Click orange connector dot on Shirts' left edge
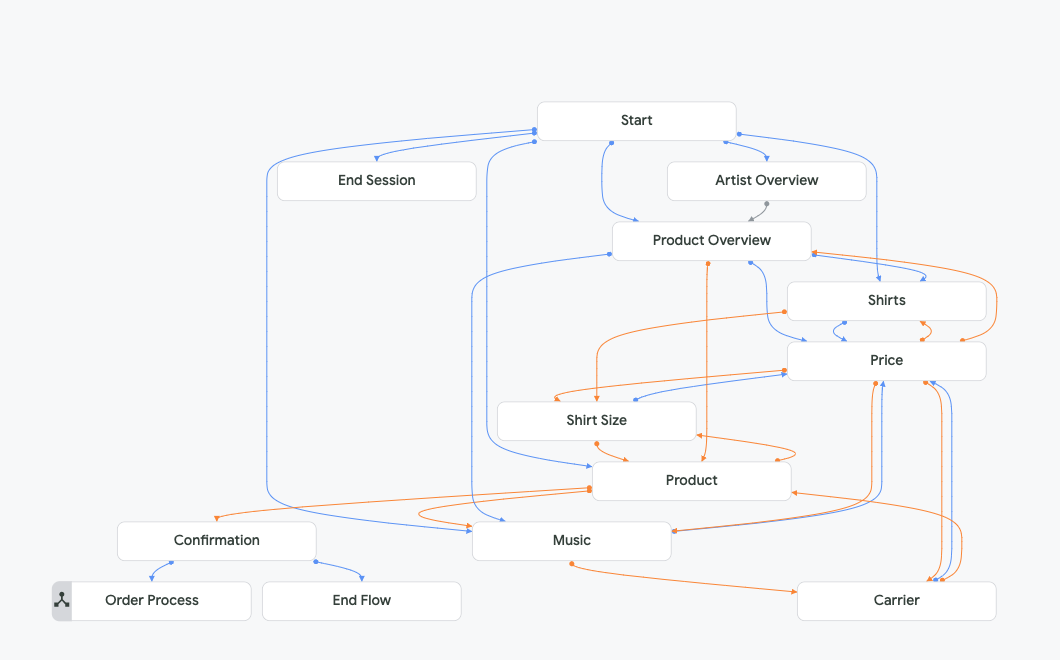 [x=786, y=312]
